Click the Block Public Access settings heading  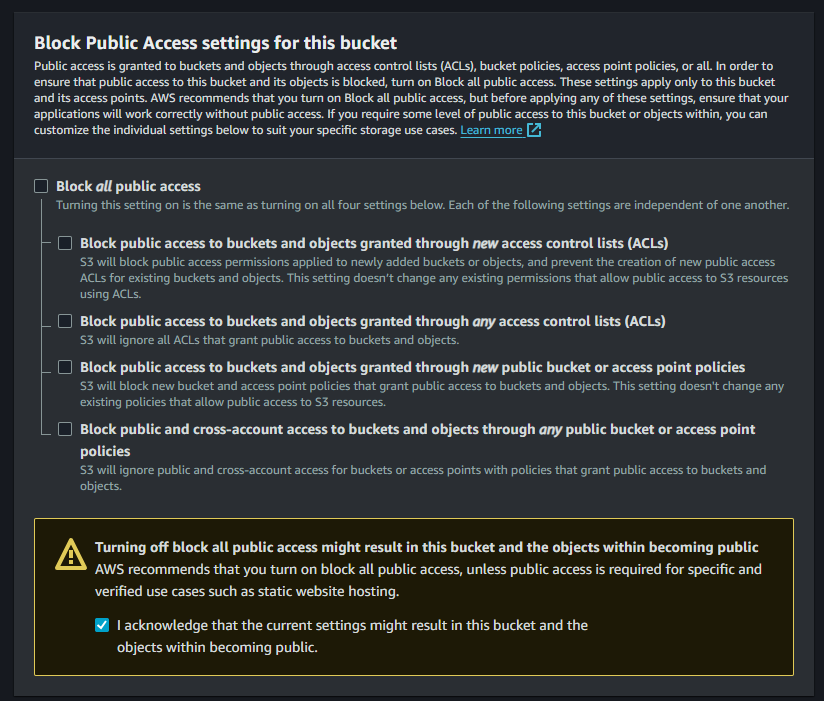(215, 43)
